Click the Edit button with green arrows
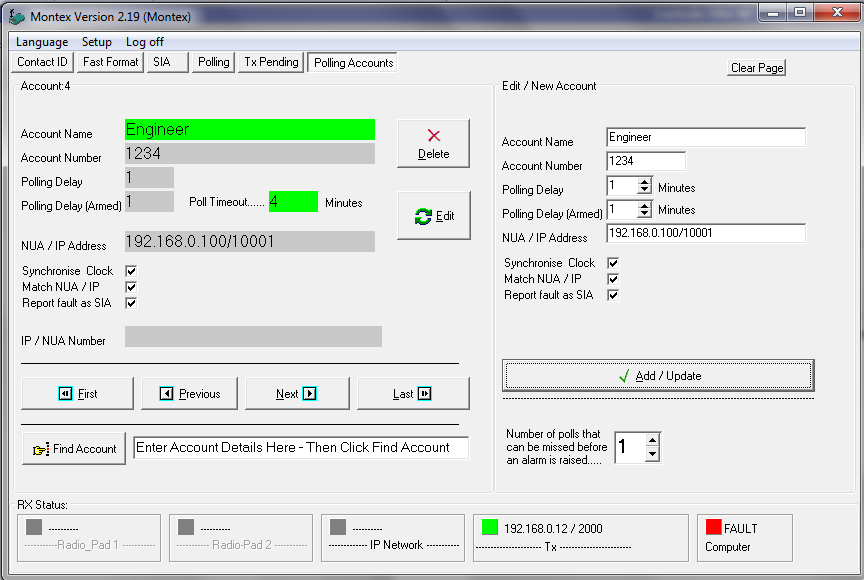This screenshot has height=580, width=864. [433, 216]
